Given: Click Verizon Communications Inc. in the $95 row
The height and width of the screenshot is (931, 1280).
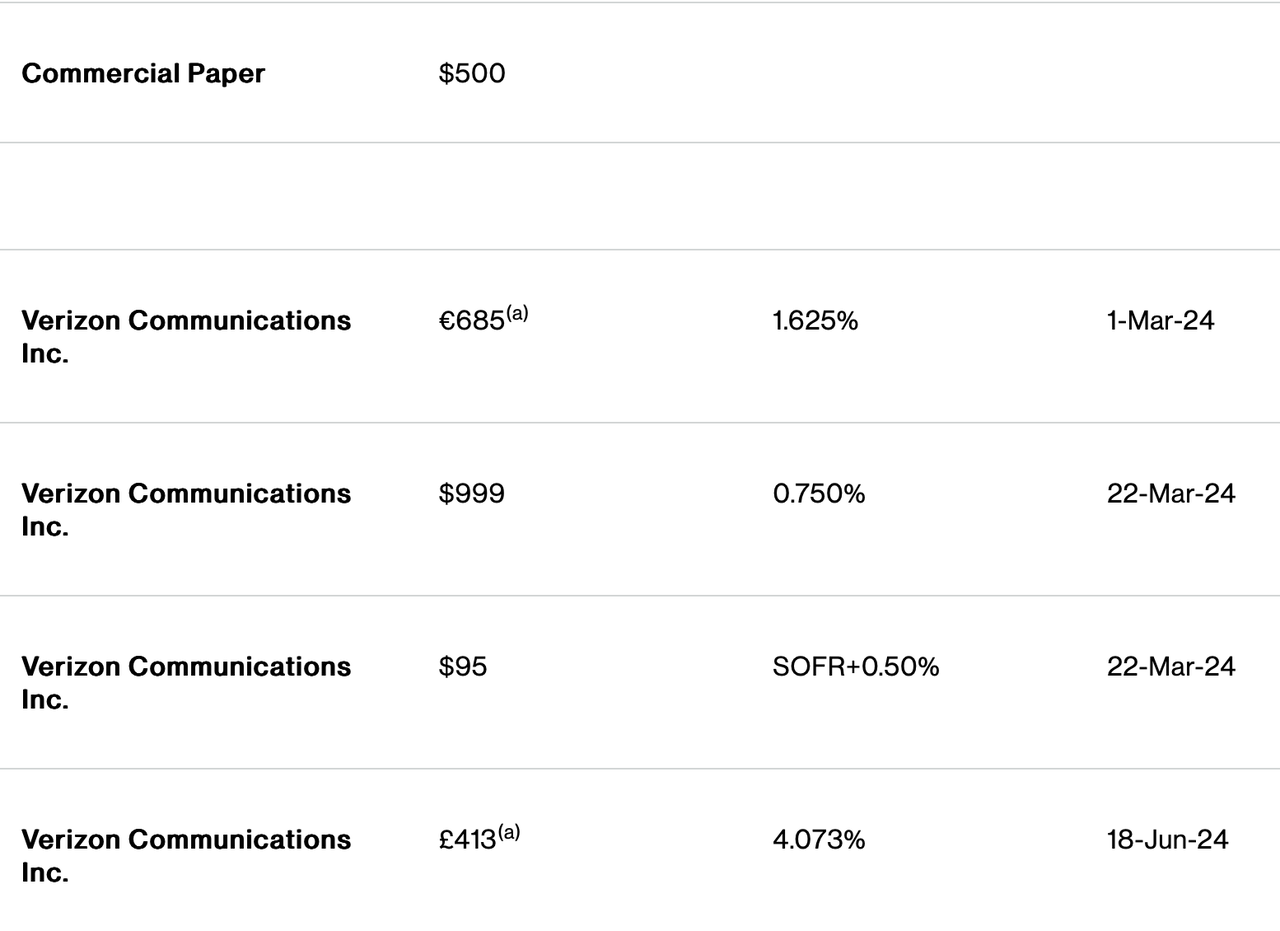Looking at the screenshot, I should pyautogui.click(x=186, y=683).
